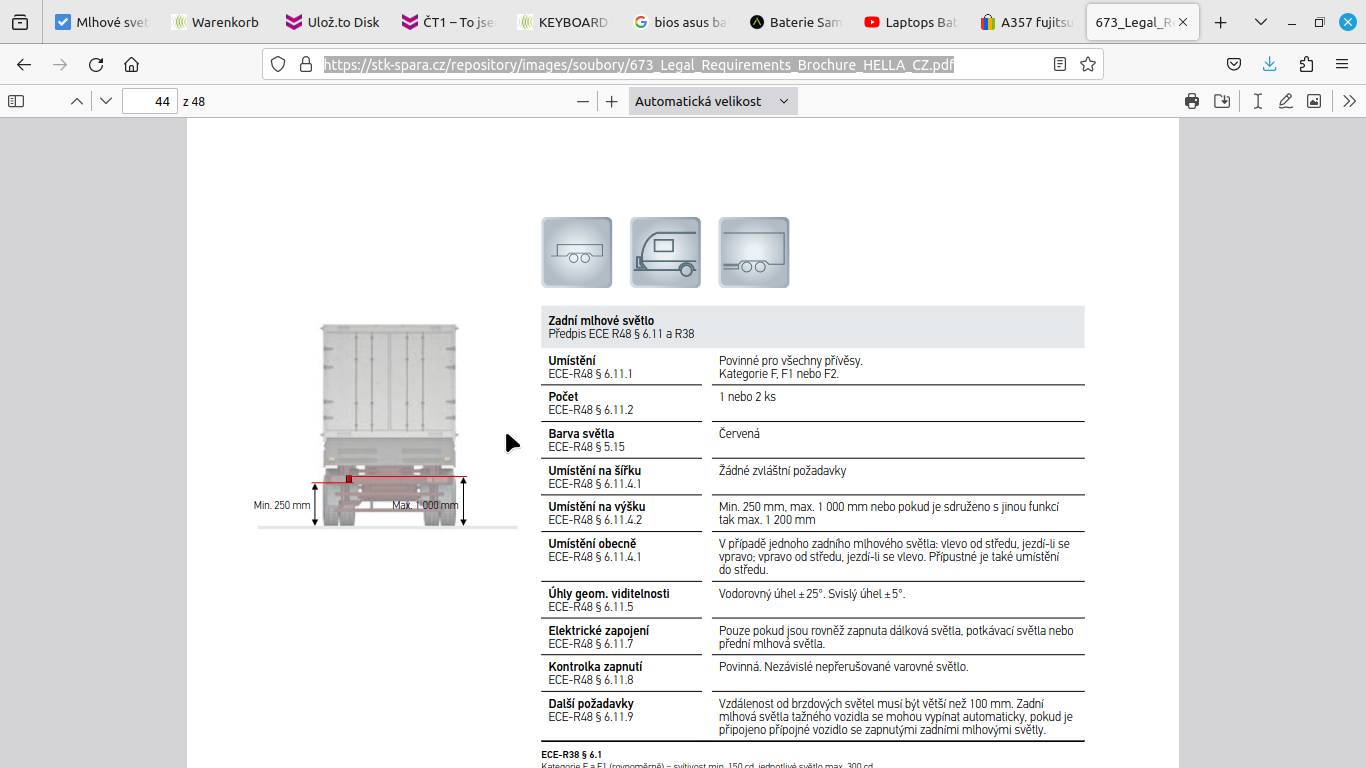Click the tandem-axle box trailer icon
Viewport: 1366px width, 768px height.
point(754,252)
